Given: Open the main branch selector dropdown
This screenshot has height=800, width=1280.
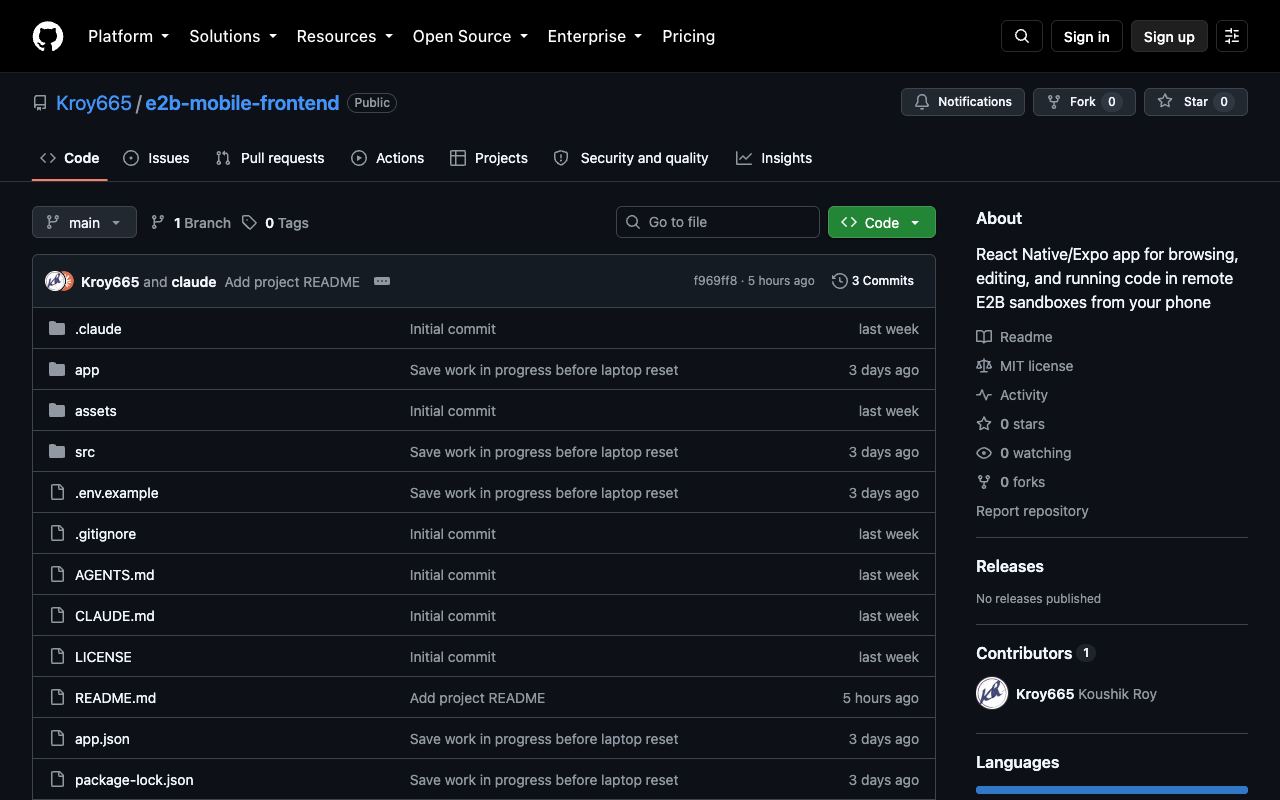Looking at the screenshot, I should click(x=84, y=222).
